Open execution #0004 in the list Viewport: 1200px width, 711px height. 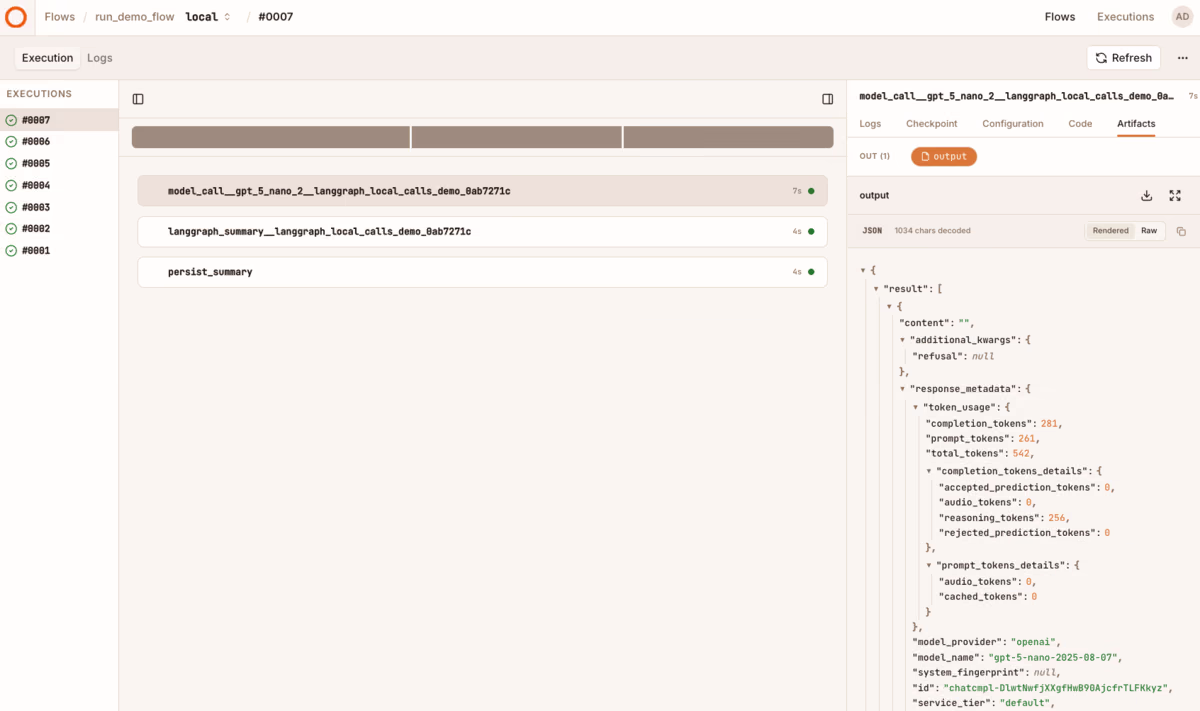click(x=59, y=186)
